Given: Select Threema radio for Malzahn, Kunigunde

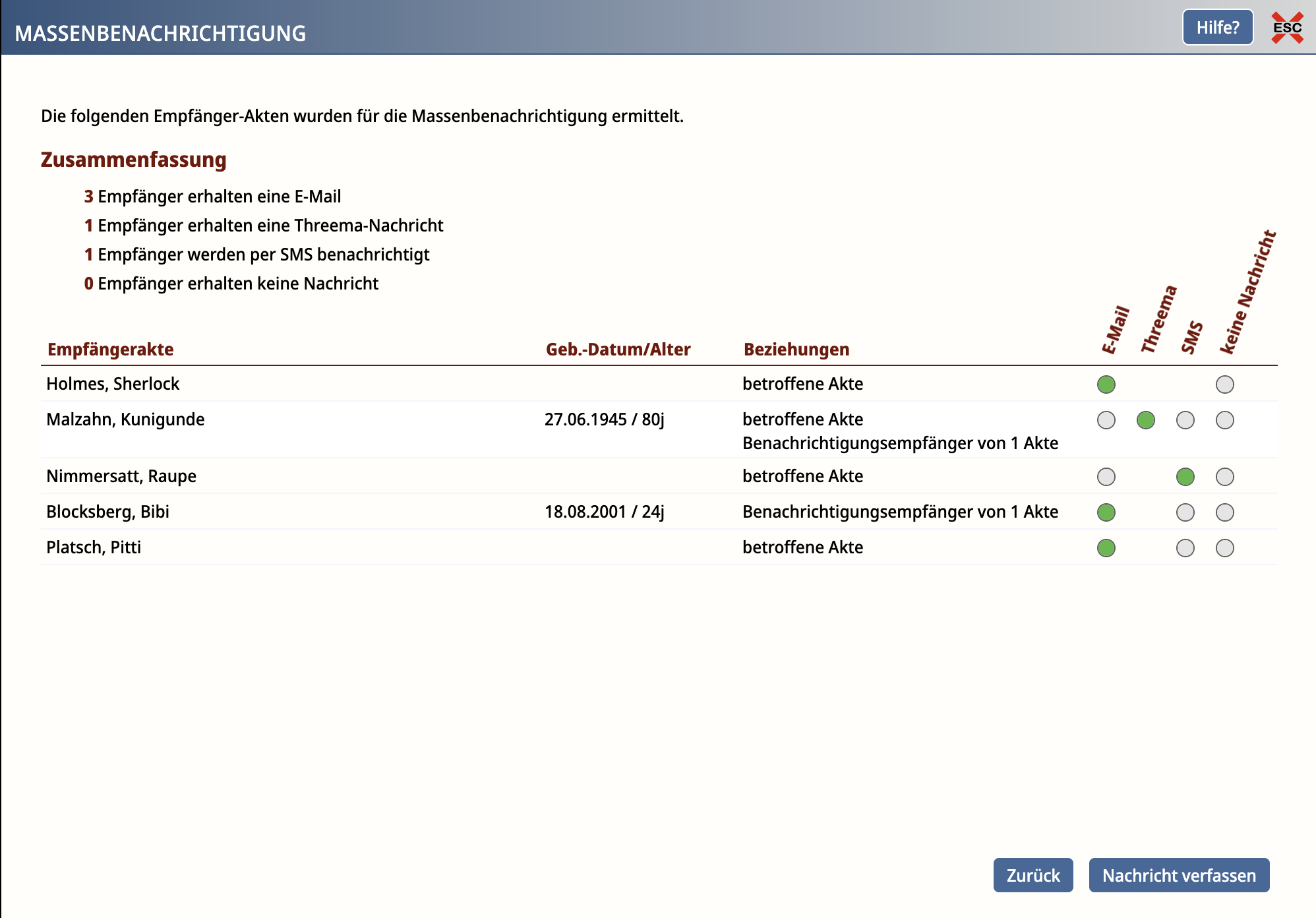Looking at the screenshot, I should coord(1145,420).
